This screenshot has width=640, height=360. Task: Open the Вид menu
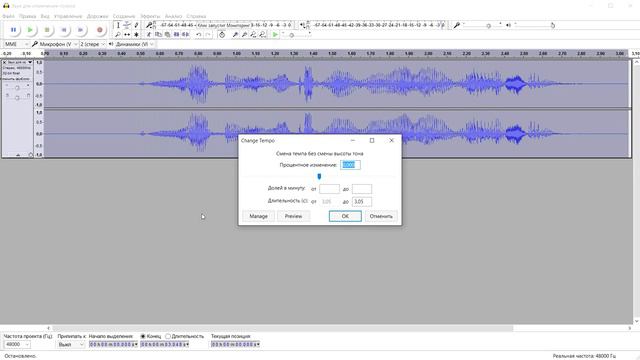[x=45, y=16]
